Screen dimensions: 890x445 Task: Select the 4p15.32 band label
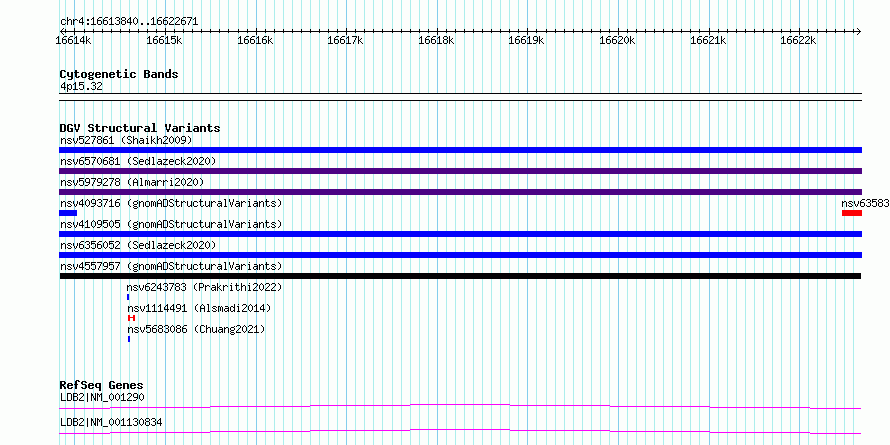(81, 87)
